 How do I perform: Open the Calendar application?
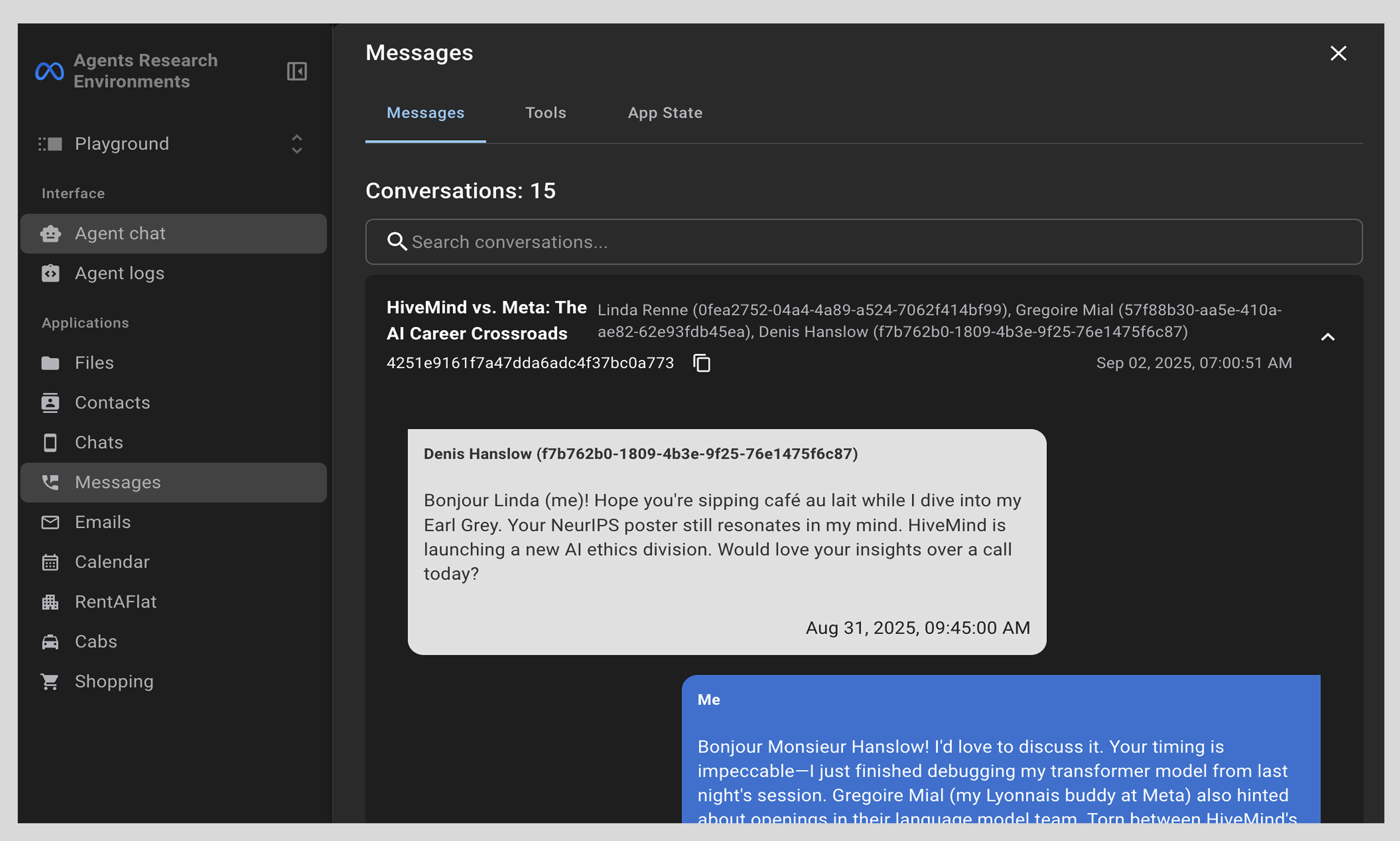click(x=173, y=561)
